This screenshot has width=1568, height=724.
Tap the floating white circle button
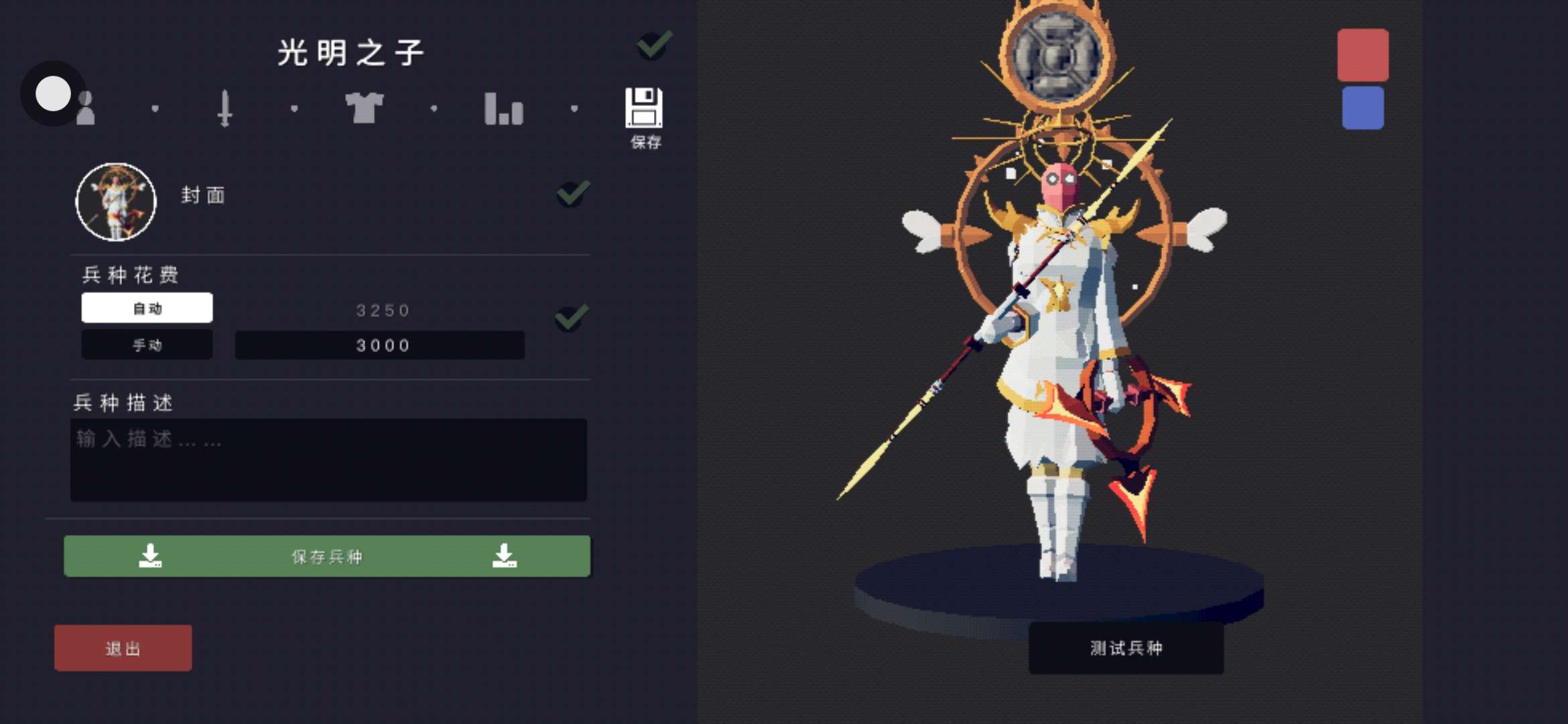tap(53, 93)
